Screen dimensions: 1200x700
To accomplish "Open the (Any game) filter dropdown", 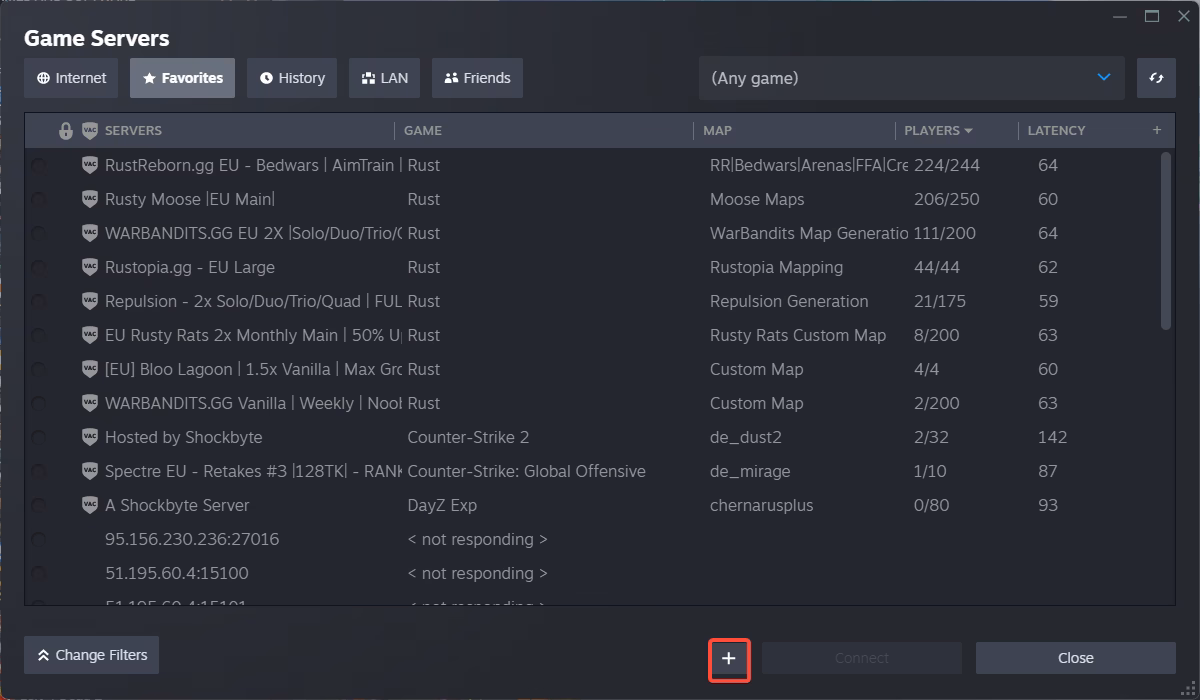I will click(911, 78).
